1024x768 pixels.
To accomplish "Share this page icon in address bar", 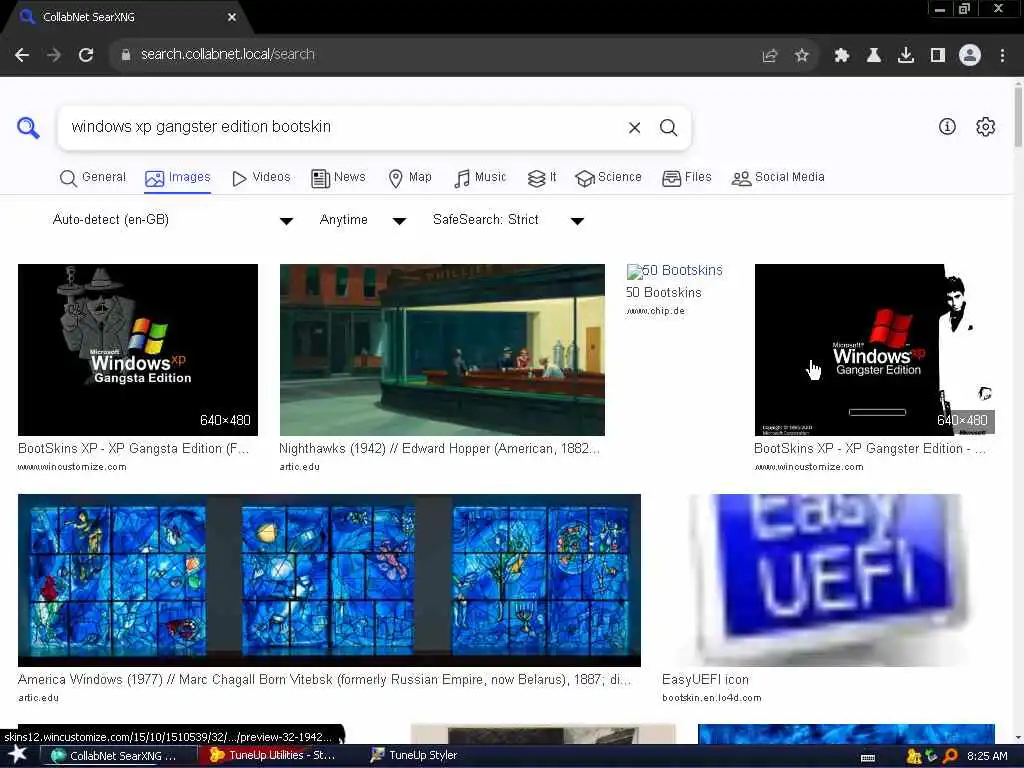I will 770,56.
